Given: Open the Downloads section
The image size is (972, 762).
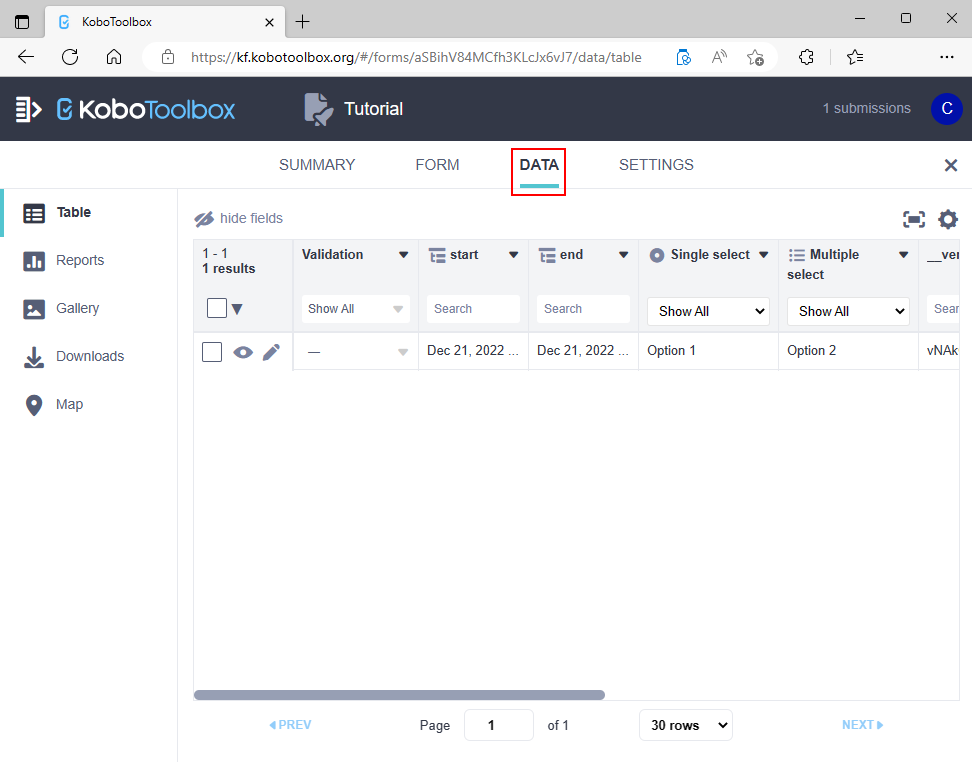Looking at the screenshot, I should tap(89, 357).
